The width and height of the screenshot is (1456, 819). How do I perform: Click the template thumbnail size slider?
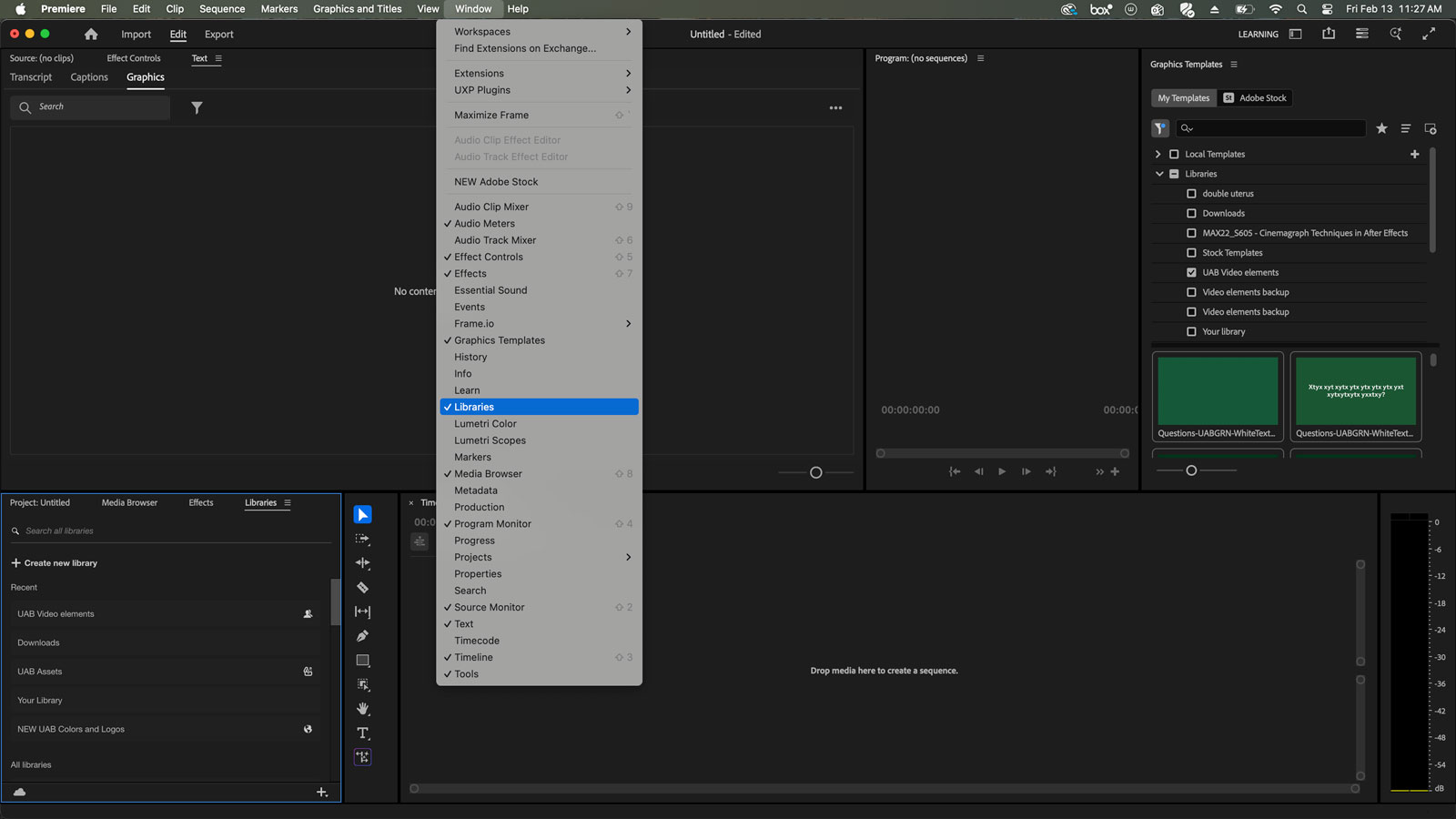(1191, 470)
